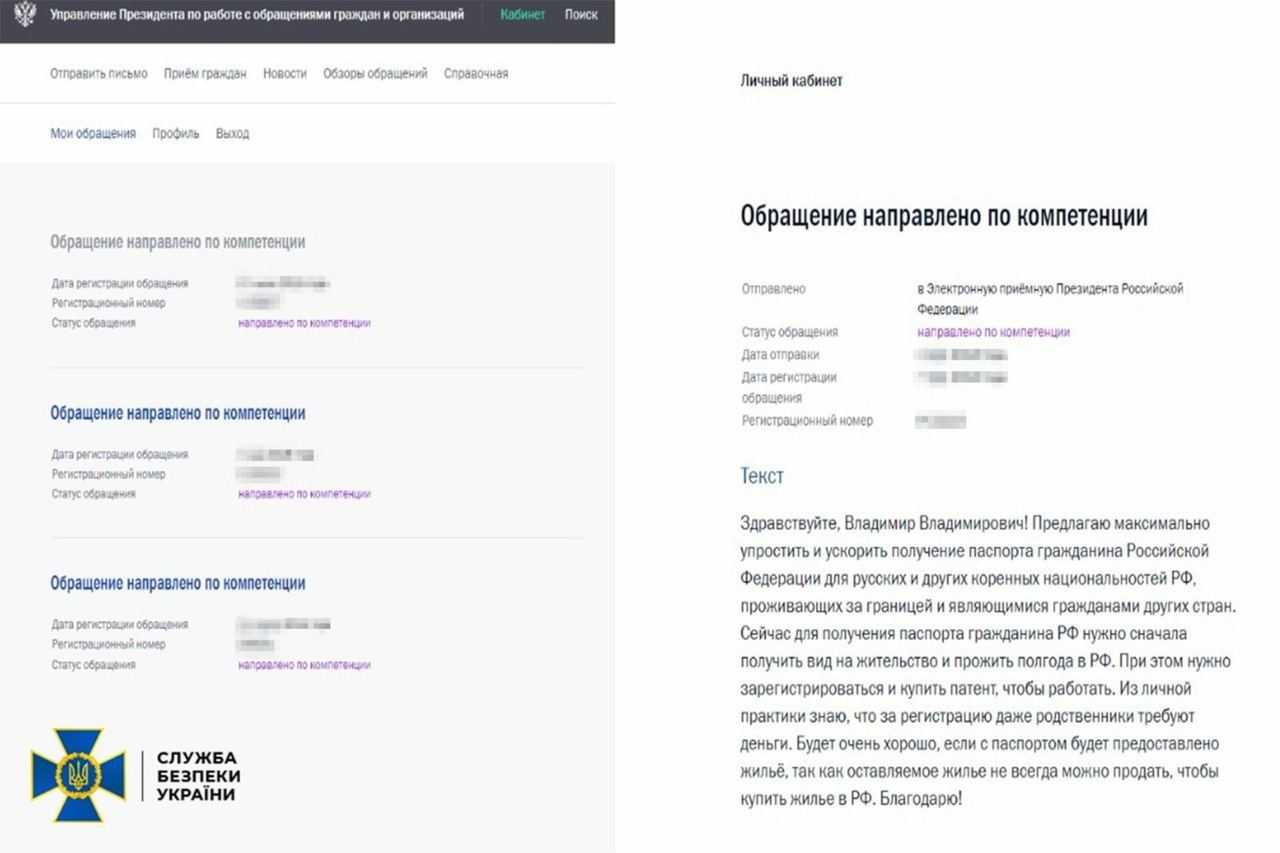Click the SBU cross emblem logo
The height and width of the screenshot is (853, 1280).
click(x=78, y=775)
